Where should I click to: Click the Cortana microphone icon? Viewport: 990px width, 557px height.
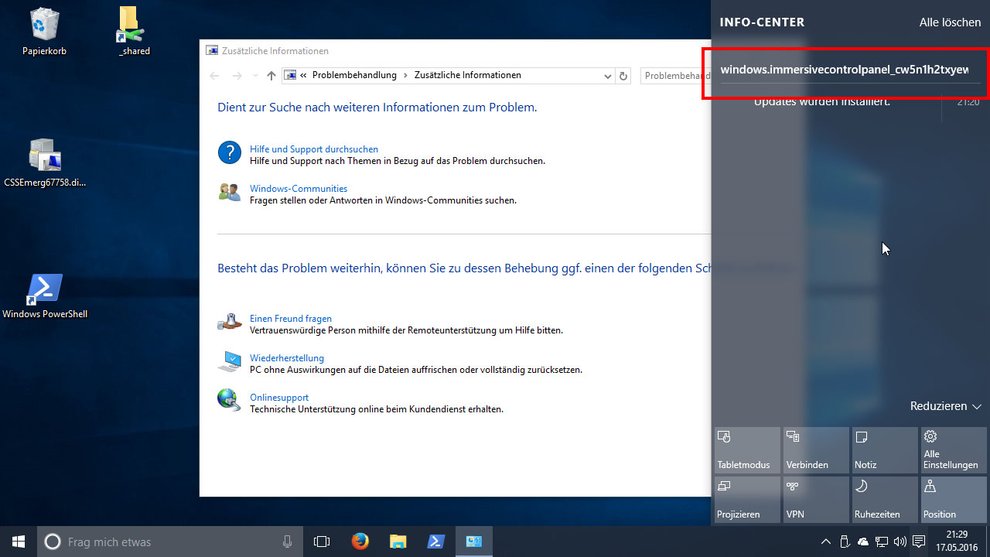[x=287, y=542]
